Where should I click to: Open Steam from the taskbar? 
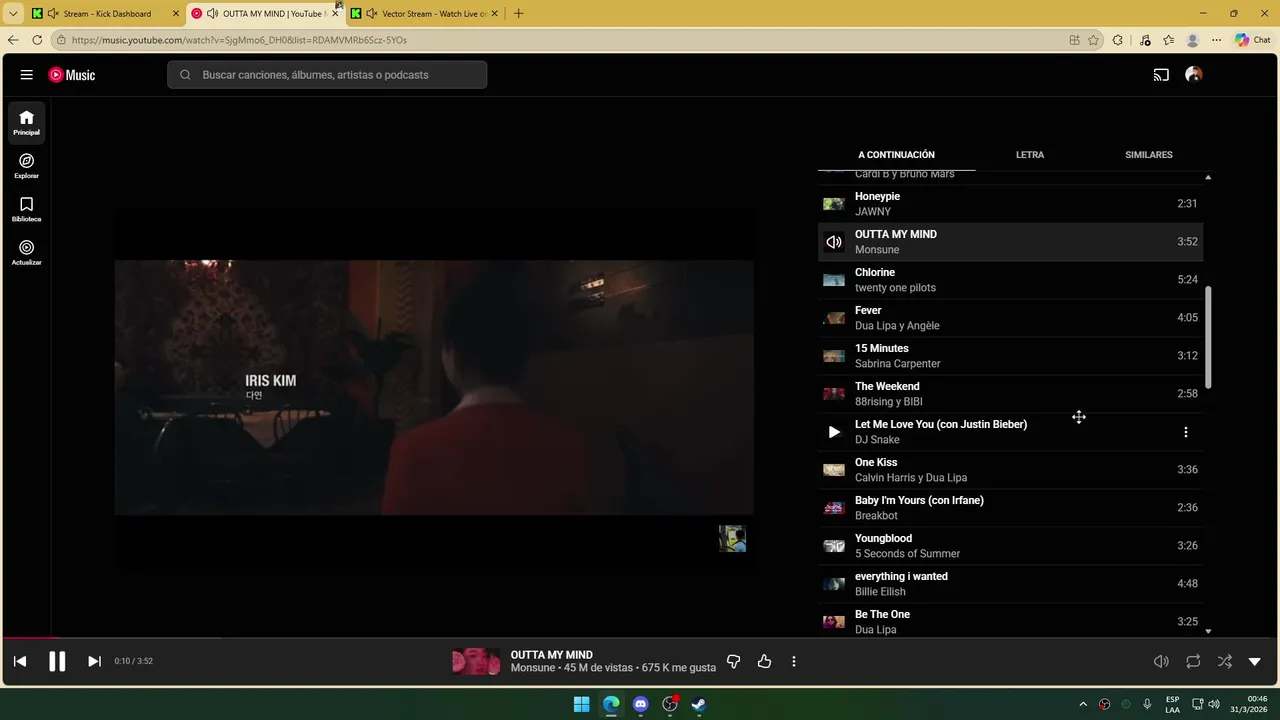[x=699, y=704]
